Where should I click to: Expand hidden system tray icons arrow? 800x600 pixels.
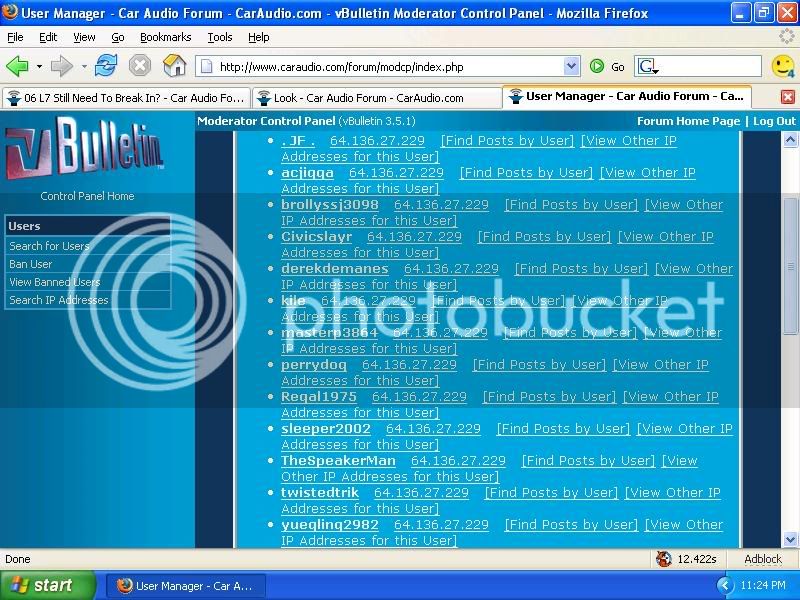[x=724, y=586]
